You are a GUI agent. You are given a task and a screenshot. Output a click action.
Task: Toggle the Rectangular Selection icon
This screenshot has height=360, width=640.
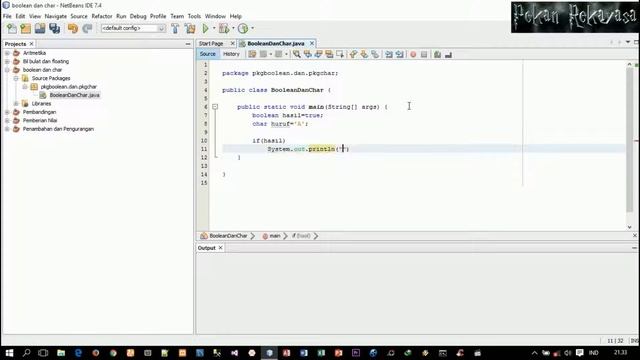click(340, 54)
